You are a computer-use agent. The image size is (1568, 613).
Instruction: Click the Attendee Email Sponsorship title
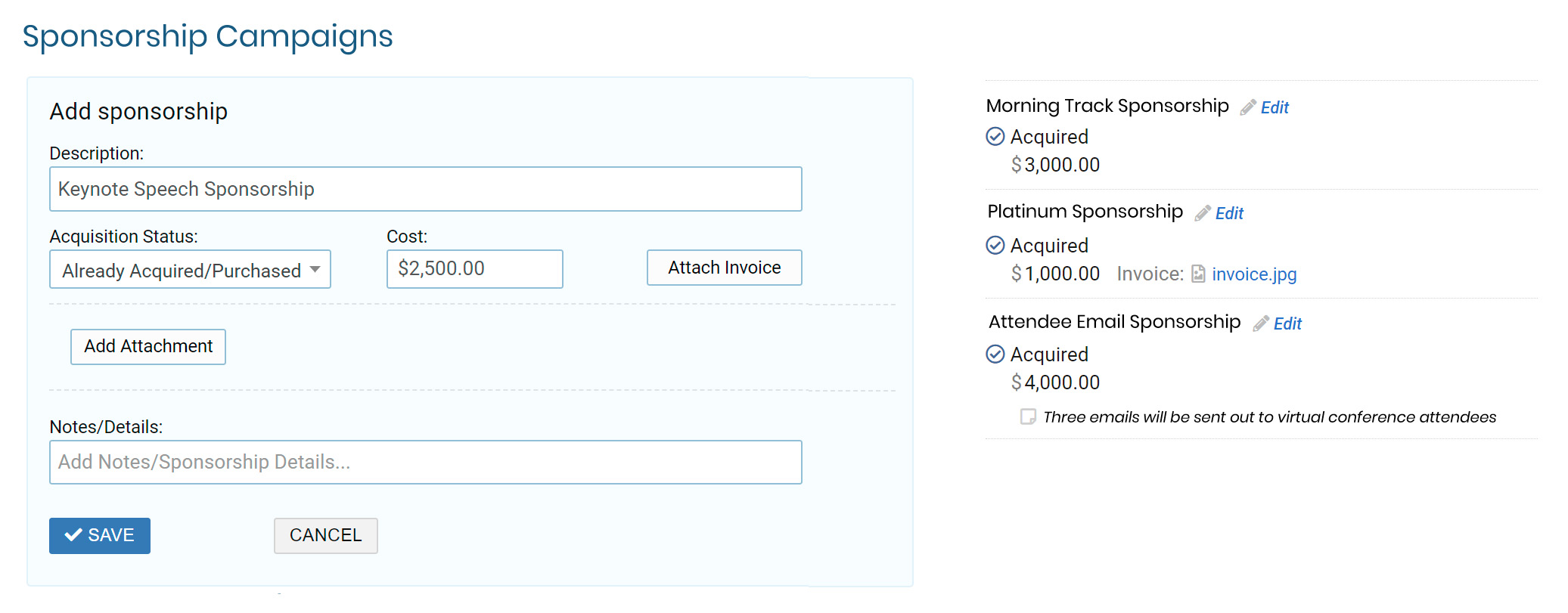(1114, 322)
